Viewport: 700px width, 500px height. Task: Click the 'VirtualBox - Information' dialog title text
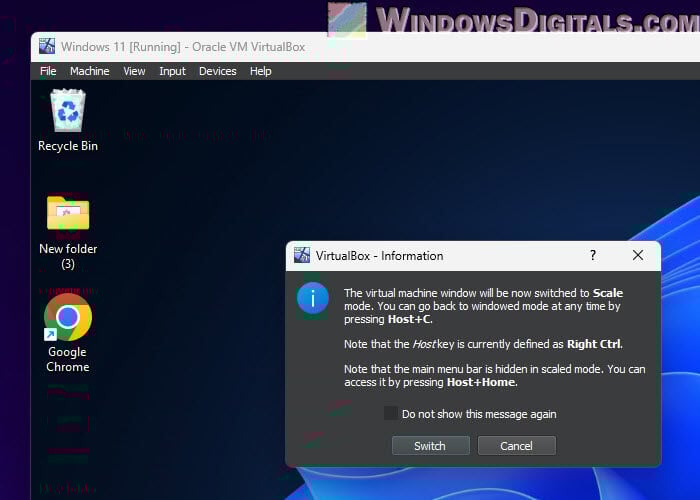(x=379, y=256)
